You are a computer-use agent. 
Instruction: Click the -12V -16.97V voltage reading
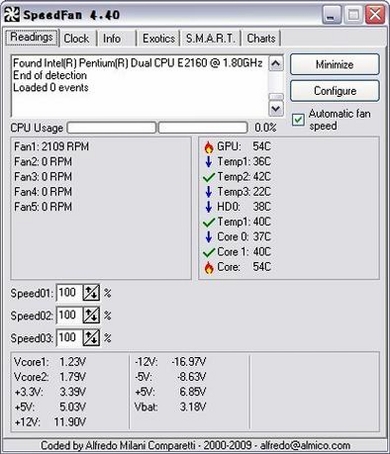[170, 362]
